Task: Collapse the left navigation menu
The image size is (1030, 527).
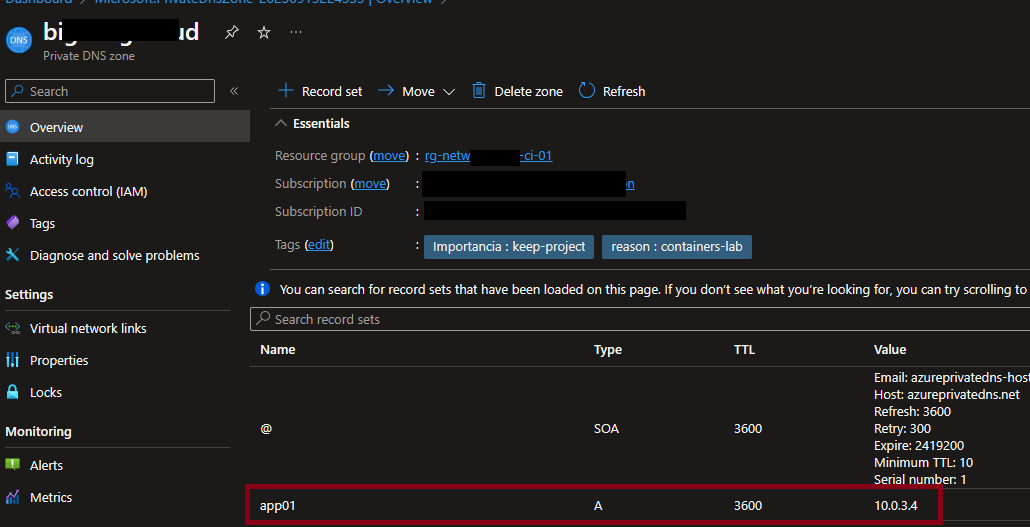Action: 234,91
